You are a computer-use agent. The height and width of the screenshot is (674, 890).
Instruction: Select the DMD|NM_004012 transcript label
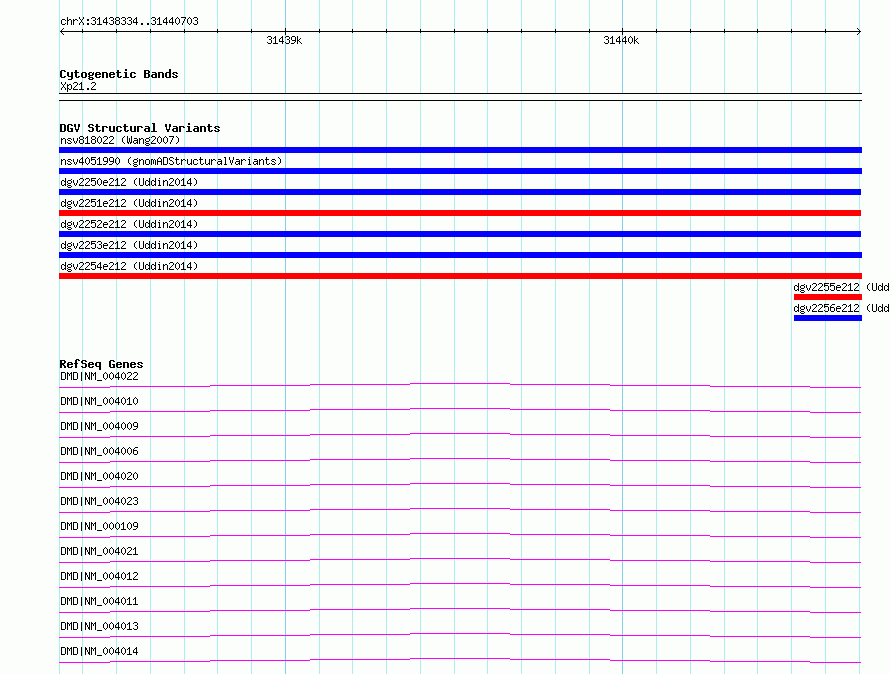point(99,576)
